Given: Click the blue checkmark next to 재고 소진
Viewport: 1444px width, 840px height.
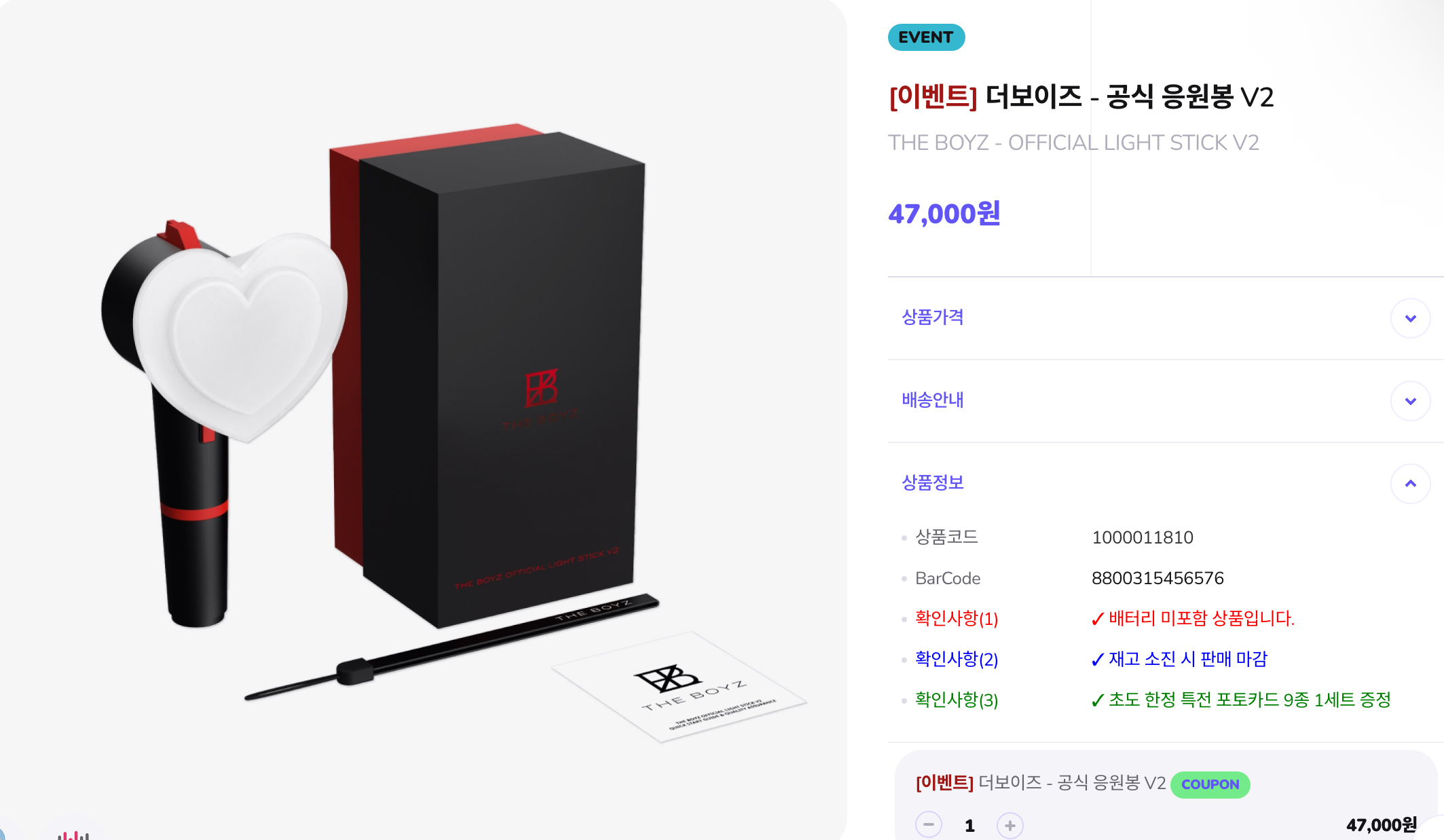Looking at the screenshot, I should [1097, 660].
